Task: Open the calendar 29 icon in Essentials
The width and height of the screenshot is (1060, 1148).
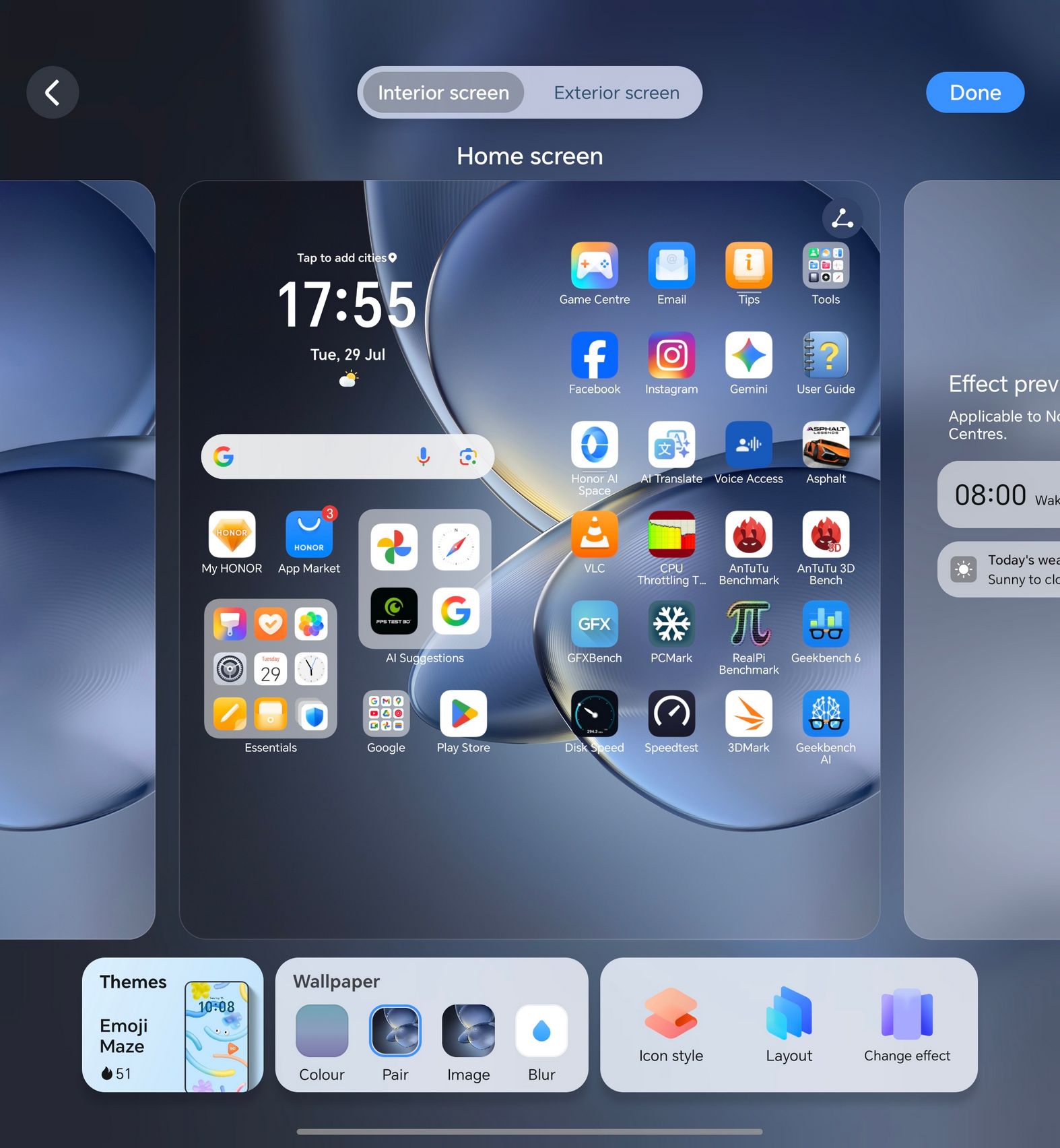Action: 271,669
